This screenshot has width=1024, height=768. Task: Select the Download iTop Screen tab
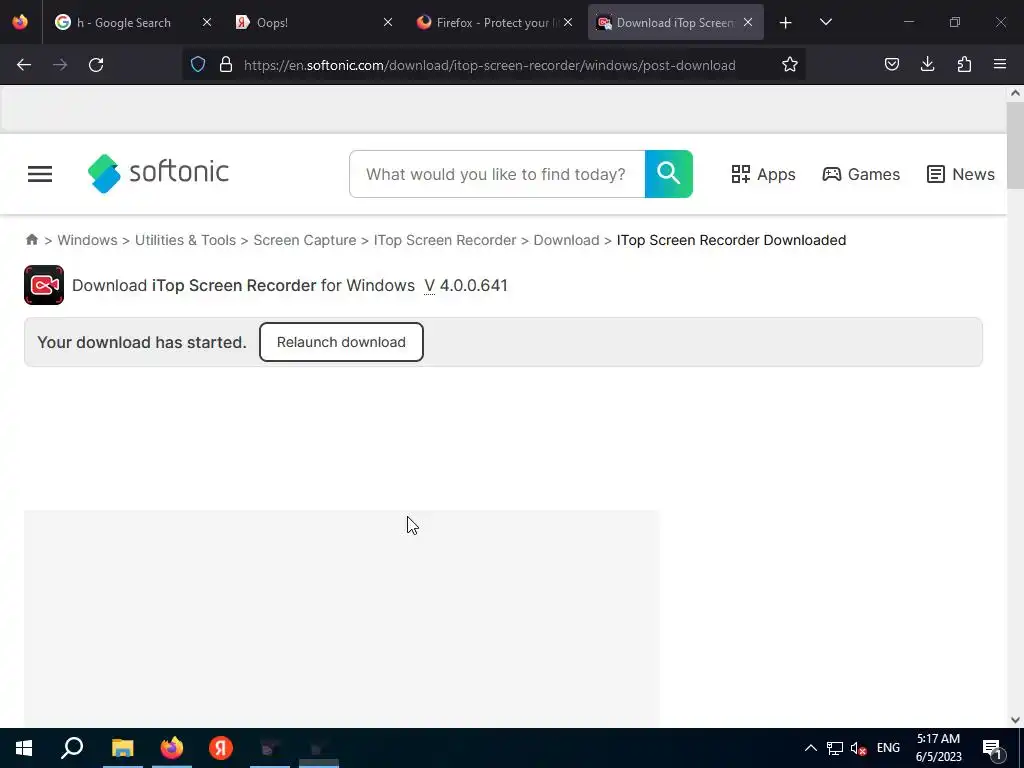click(x=675, y=23)
